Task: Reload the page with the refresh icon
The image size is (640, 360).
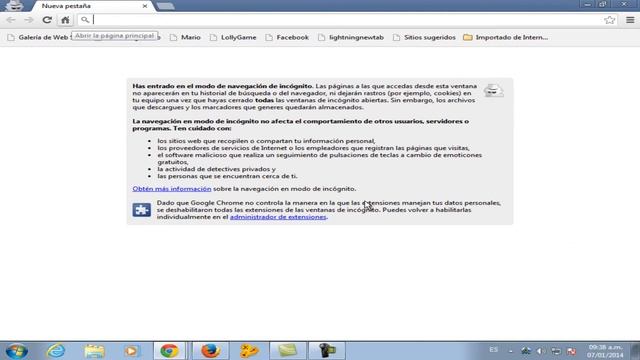Action: tap(47, 20)
